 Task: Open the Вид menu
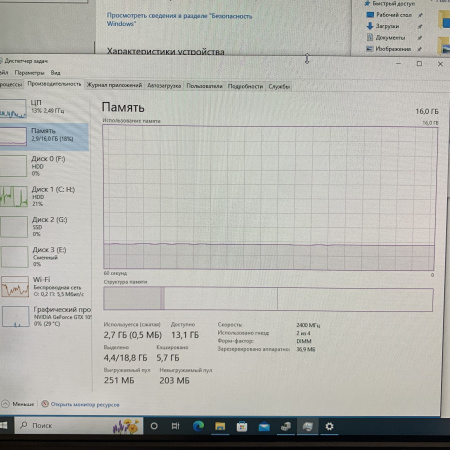tap(55, 73)
